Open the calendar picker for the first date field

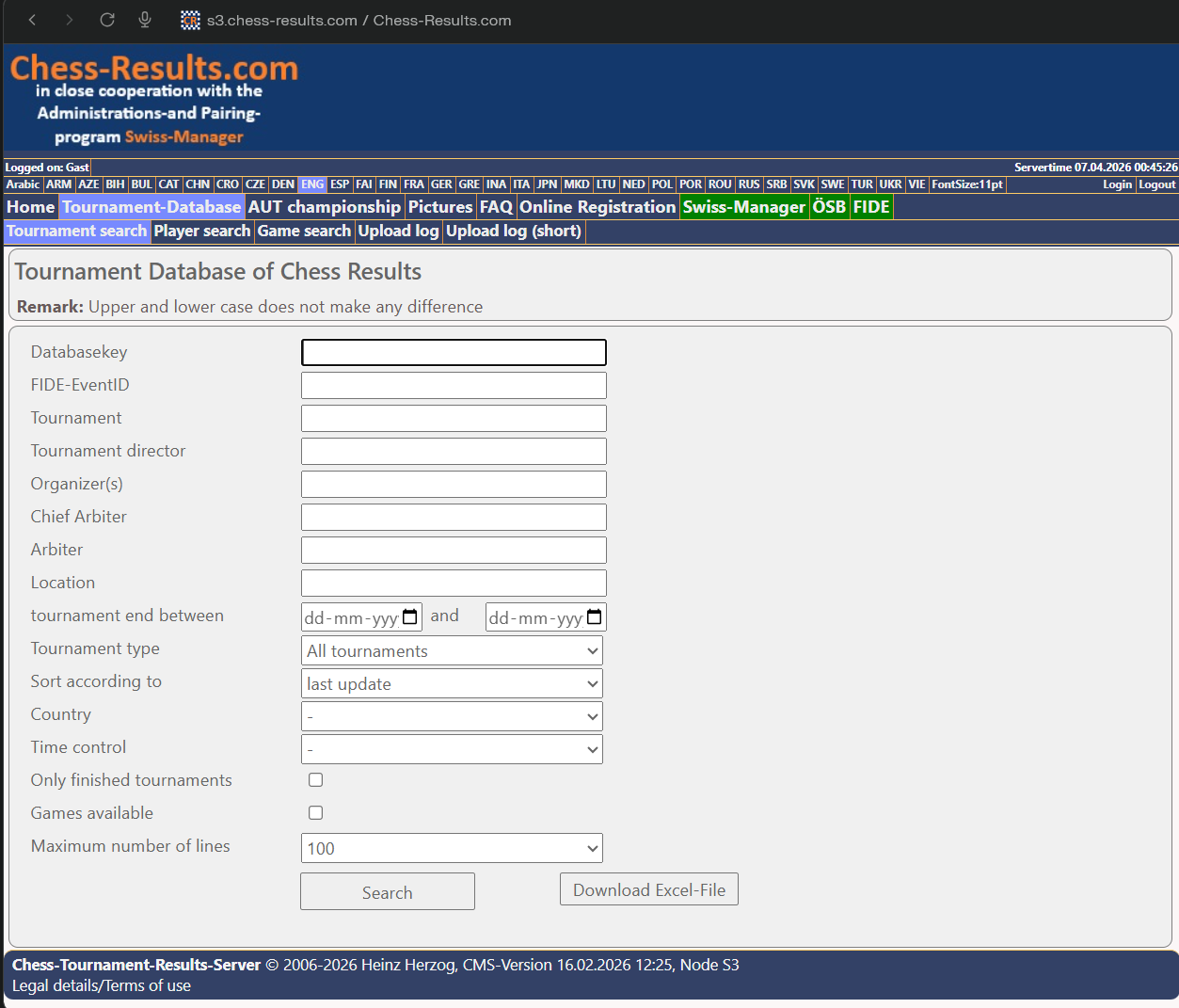[410, 616]
